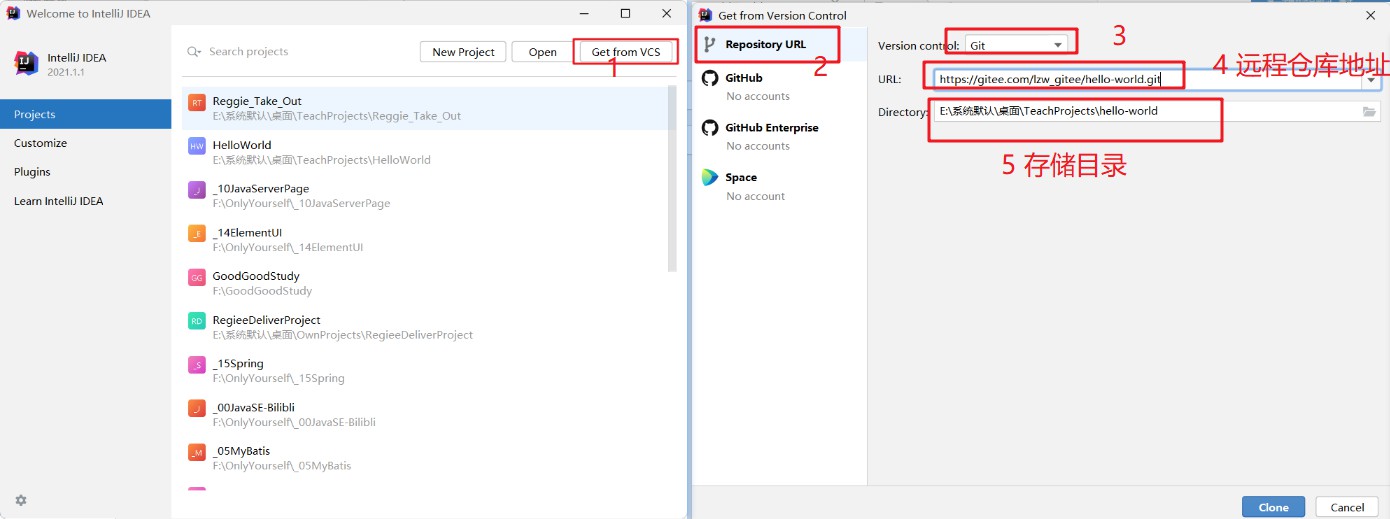Click path F:\OnlyYourself\_15Spring text
Image resolution: width=1390 pixels, height=519 pixels.
pyautogui.click(x=278, y=379)
